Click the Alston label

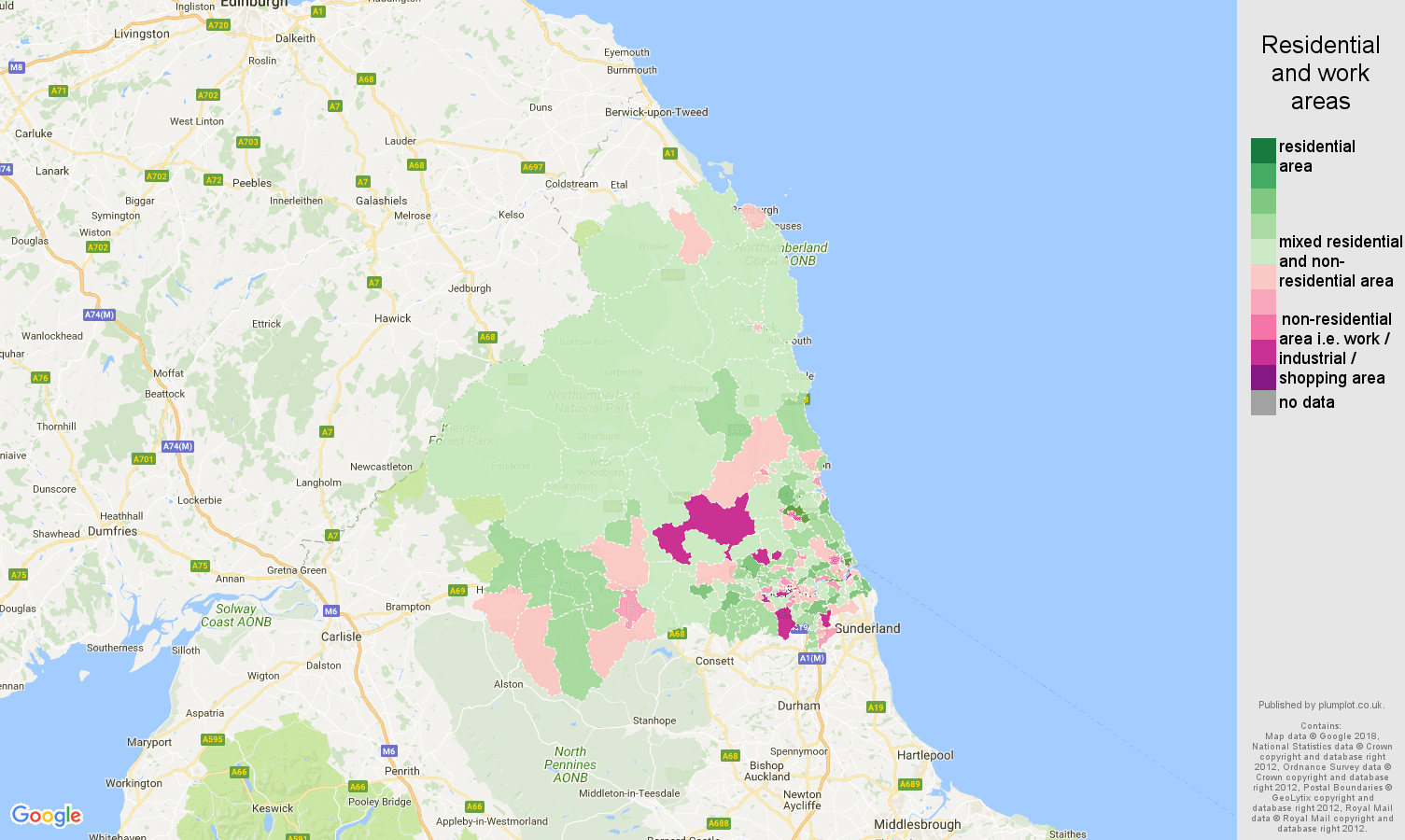click(509, 684)
